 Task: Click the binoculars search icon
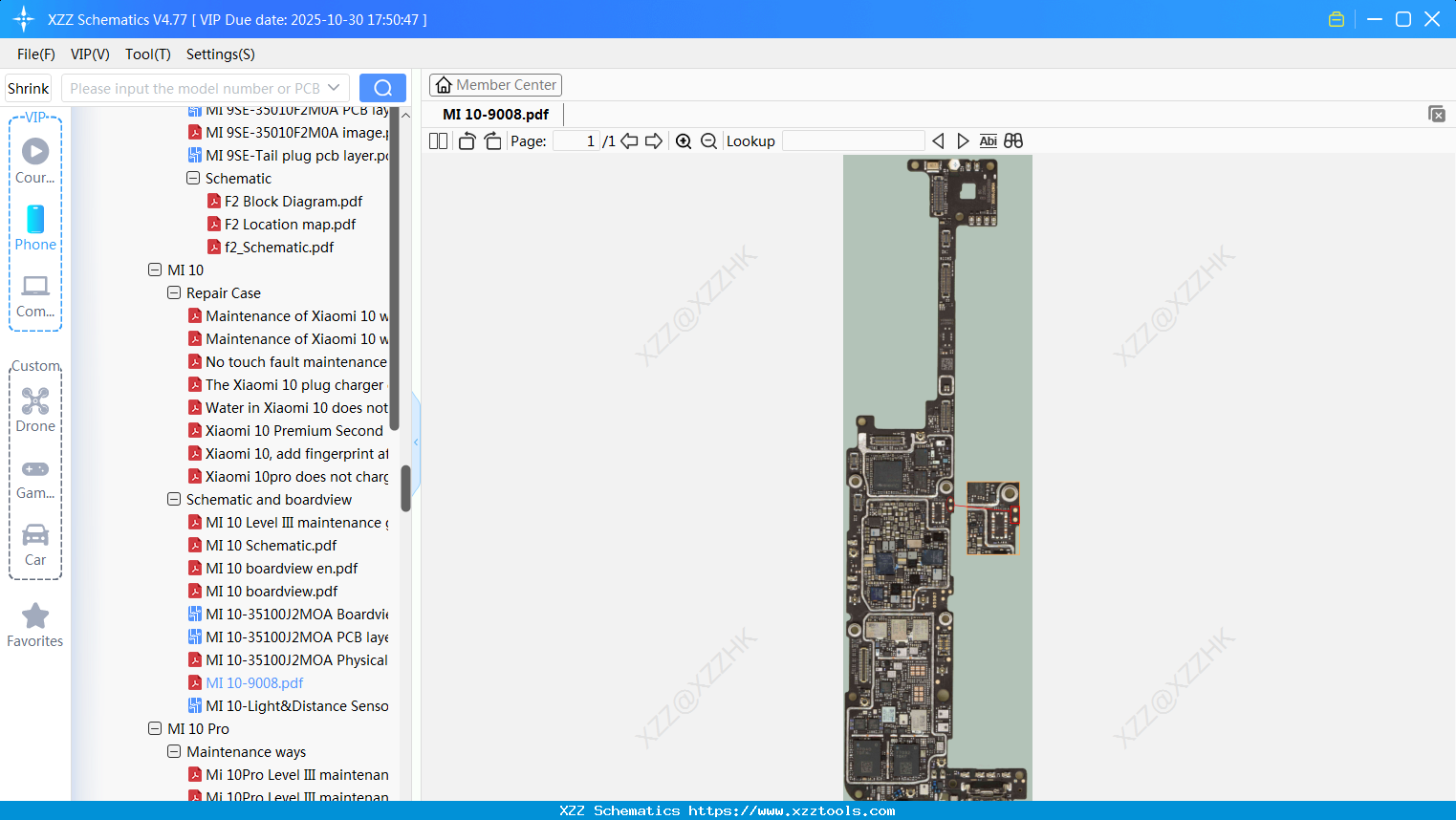point(1013,141)
